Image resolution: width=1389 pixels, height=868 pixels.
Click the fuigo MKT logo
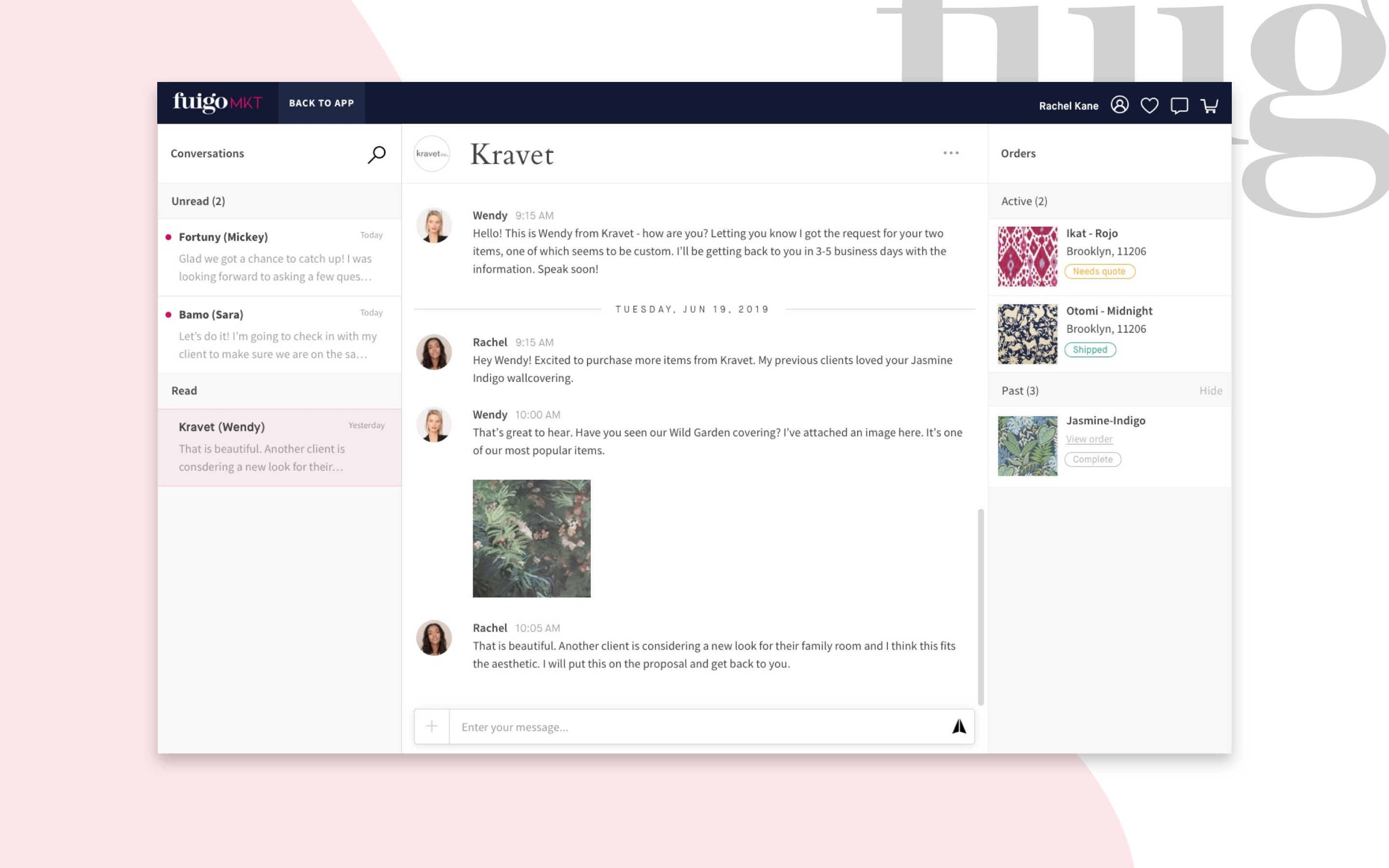[x=218, y=103]
